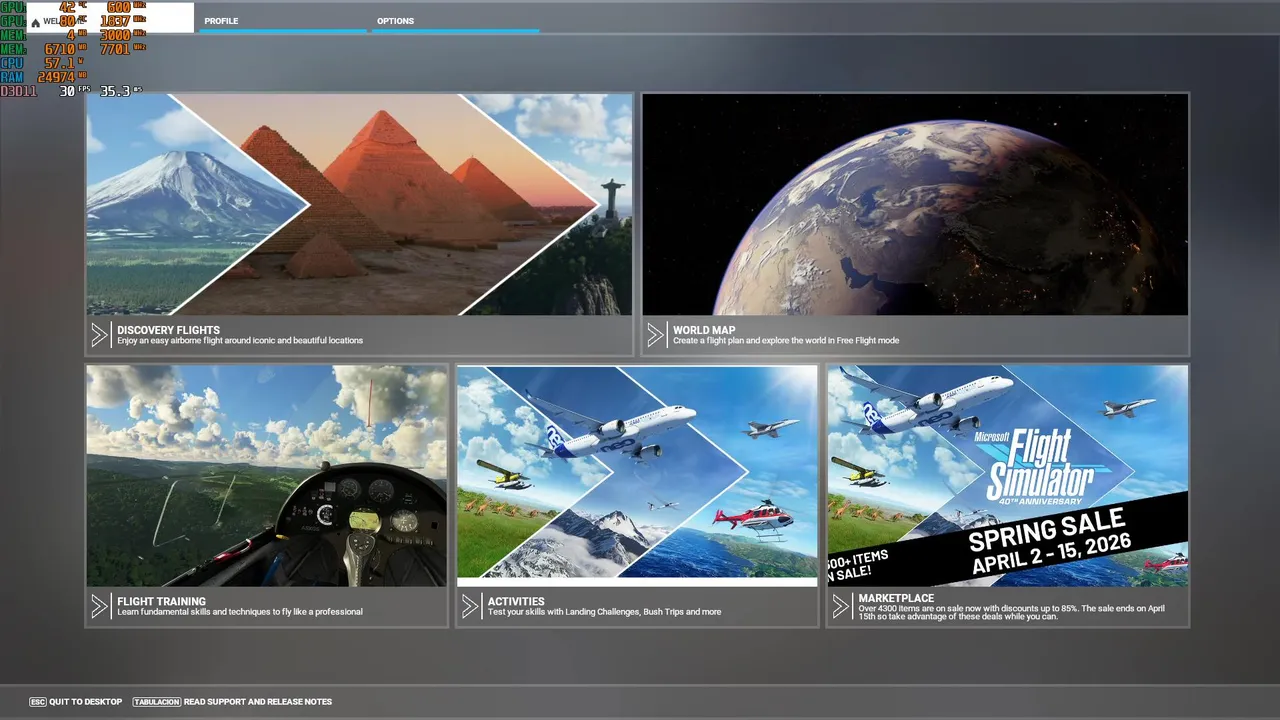Click the arrow icon beside World Map

tap(655, 335)
